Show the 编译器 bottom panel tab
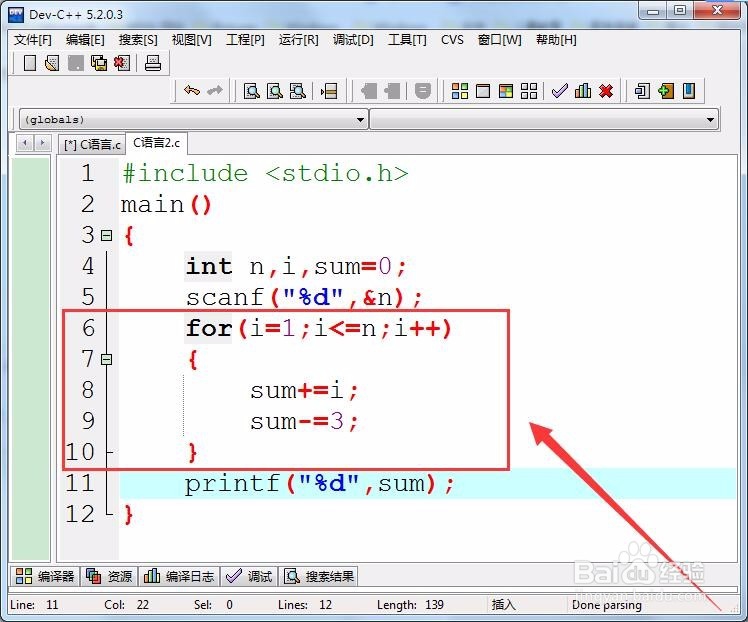The height and width of the screenshot is (622, 748). pyautogui.click(x=45, y=576)
